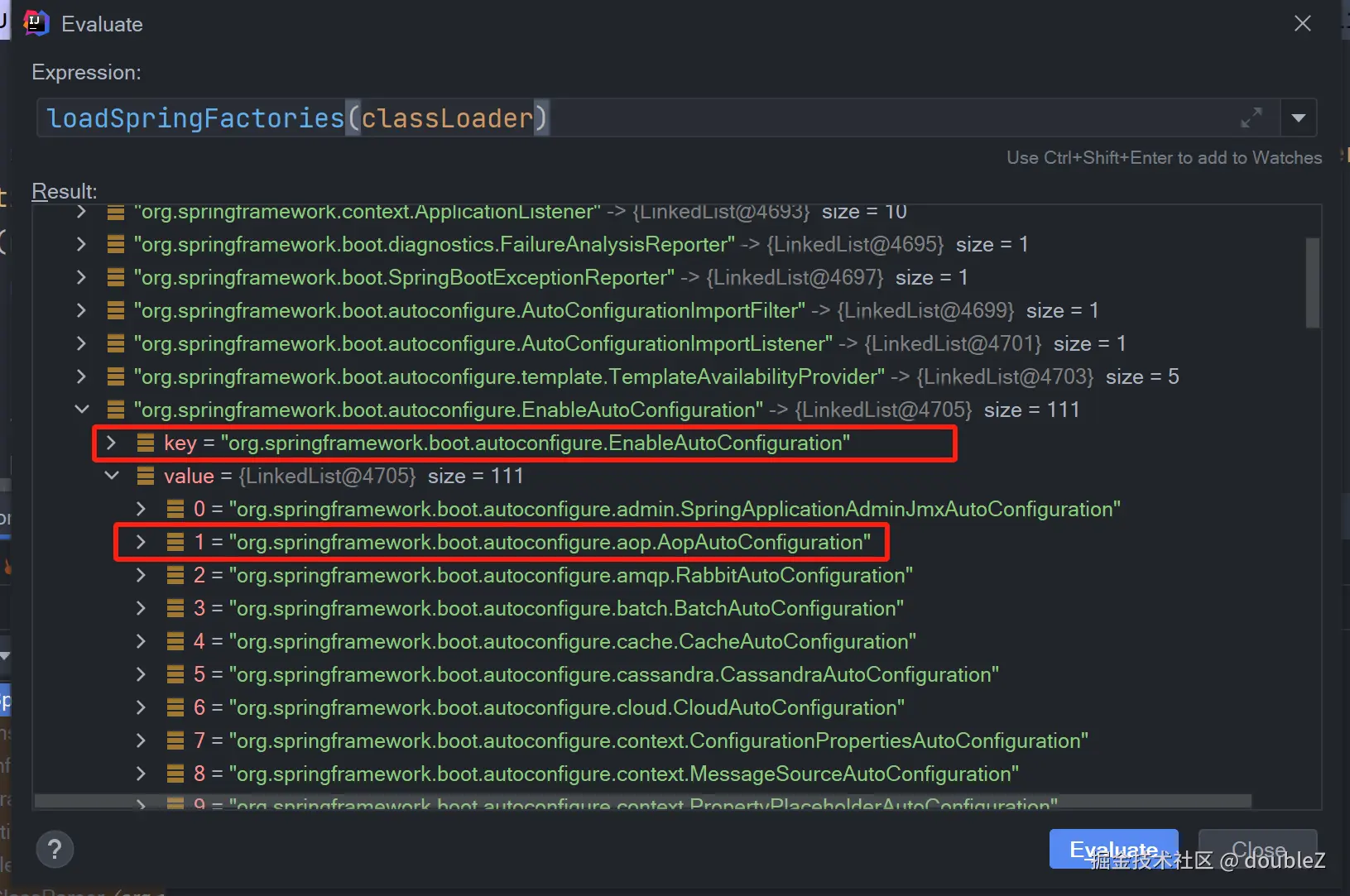Expand item 5 CassandraAutoConfiguration
This screenshot has width=1350, height=896.
pyautogui.click(x=141, y=674)
